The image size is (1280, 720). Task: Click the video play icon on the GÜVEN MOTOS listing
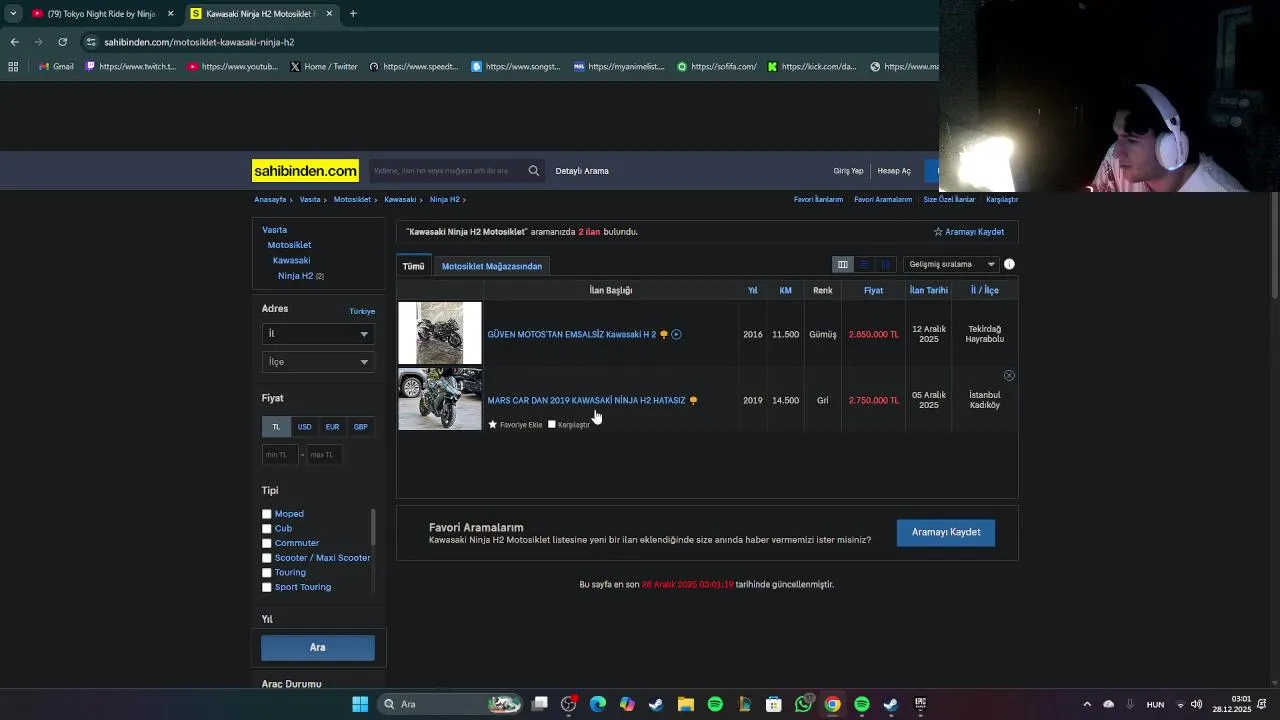click(x=676, y=334)
